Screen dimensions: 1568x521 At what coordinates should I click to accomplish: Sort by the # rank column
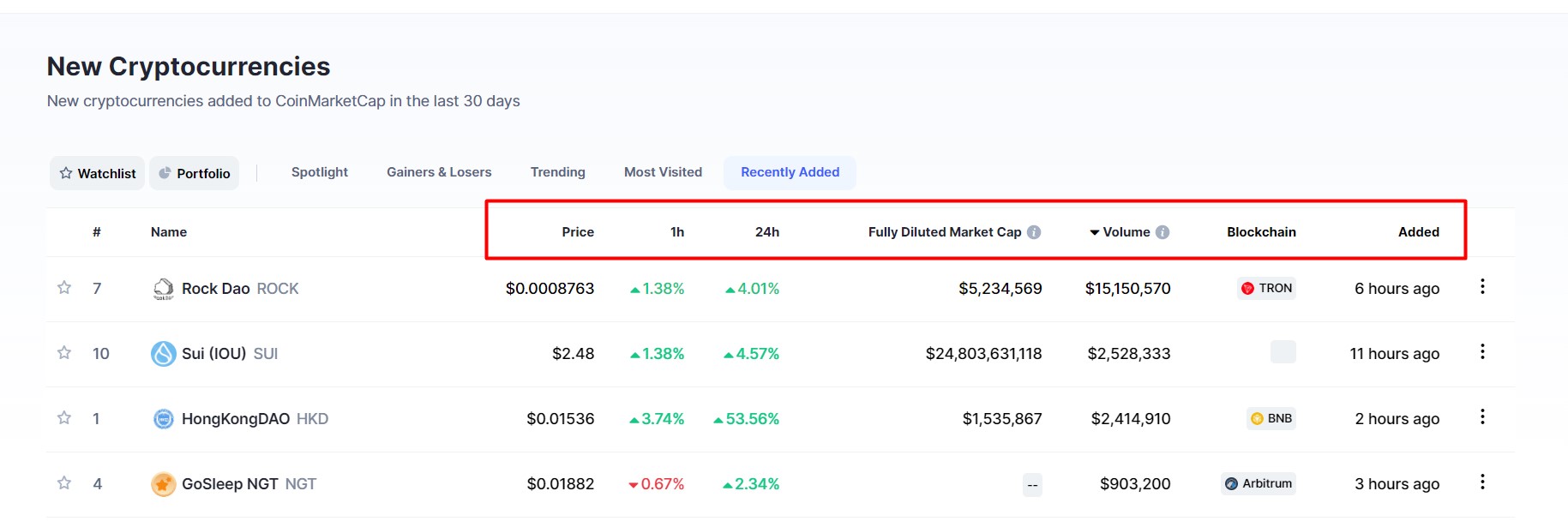click(x=97, y=232)
